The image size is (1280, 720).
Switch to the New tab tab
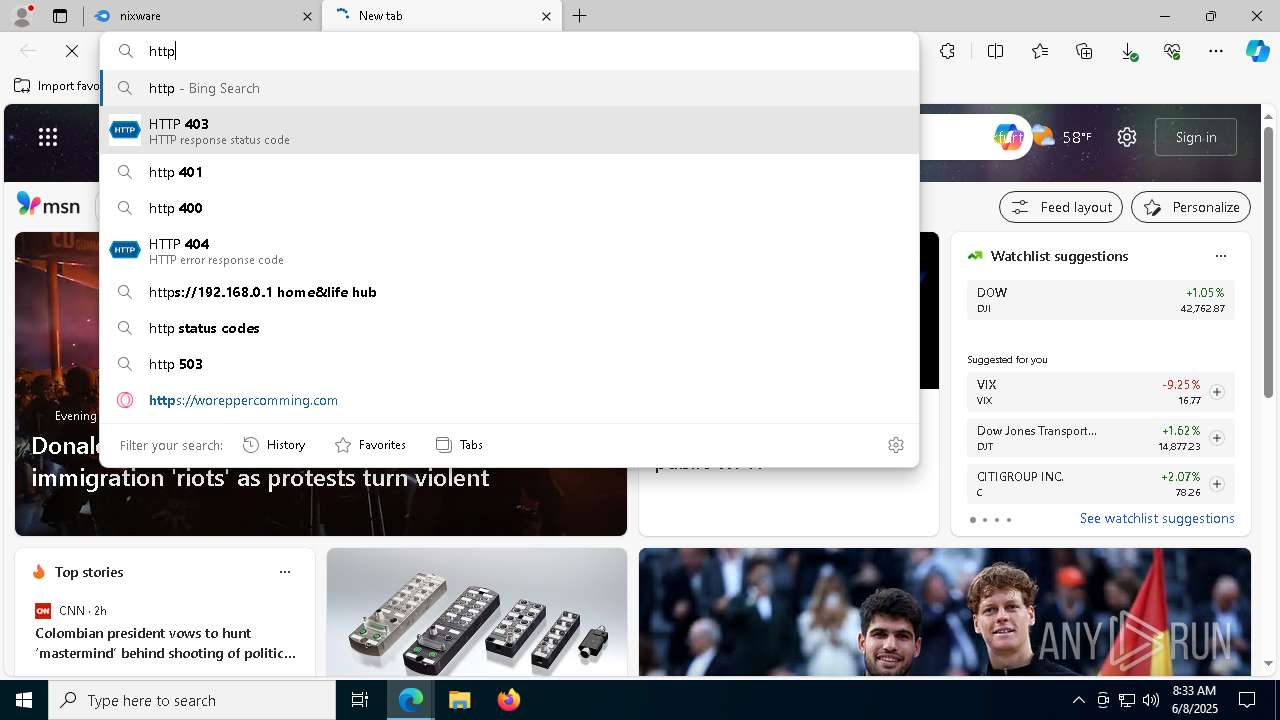pos(440,16)
